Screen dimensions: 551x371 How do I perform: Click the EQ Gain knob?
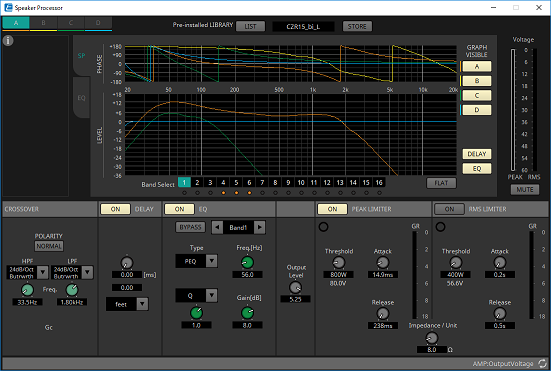[x=247, y=313]
